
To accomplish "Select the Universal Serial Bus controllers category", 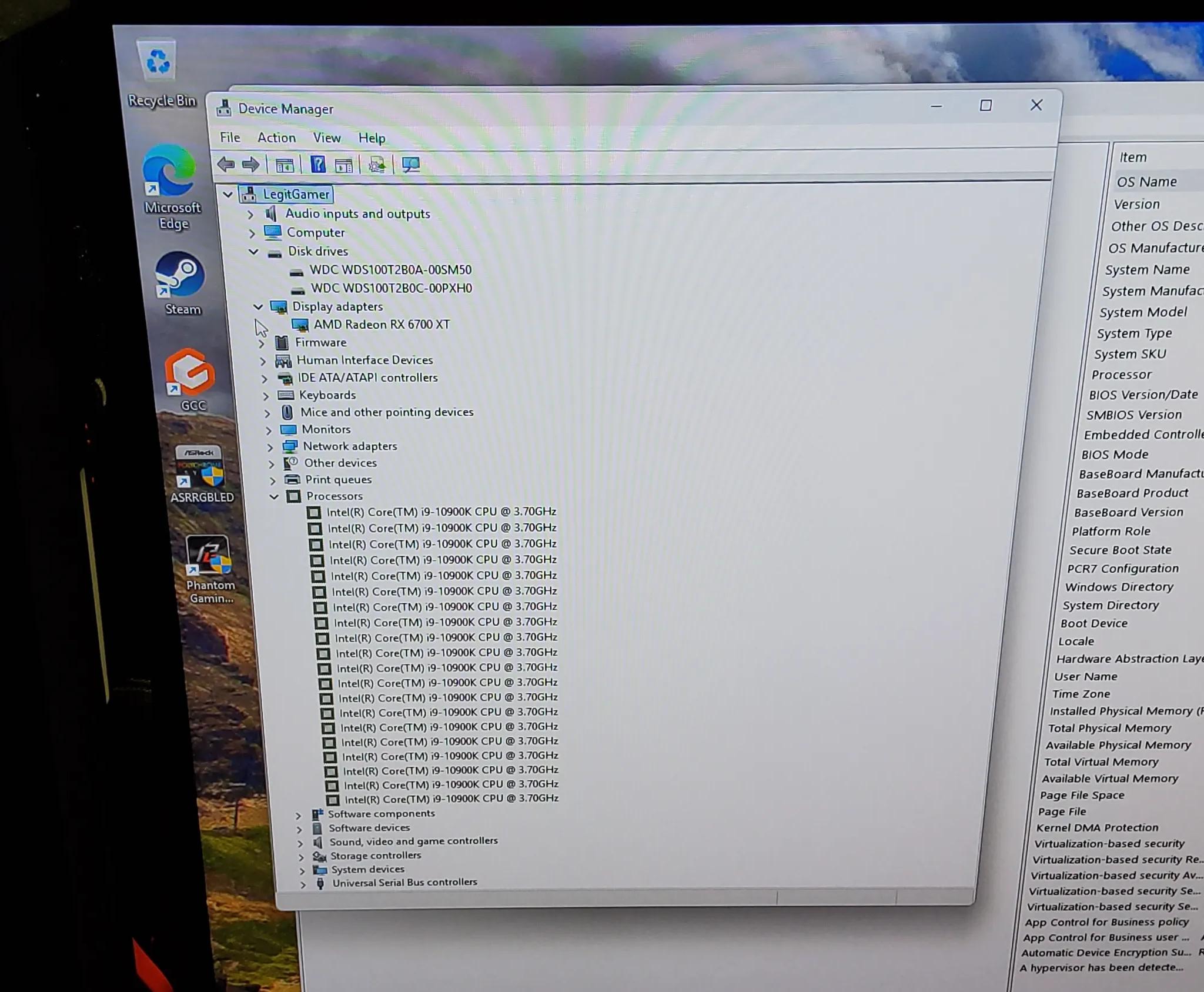I will tap(404, 882).
